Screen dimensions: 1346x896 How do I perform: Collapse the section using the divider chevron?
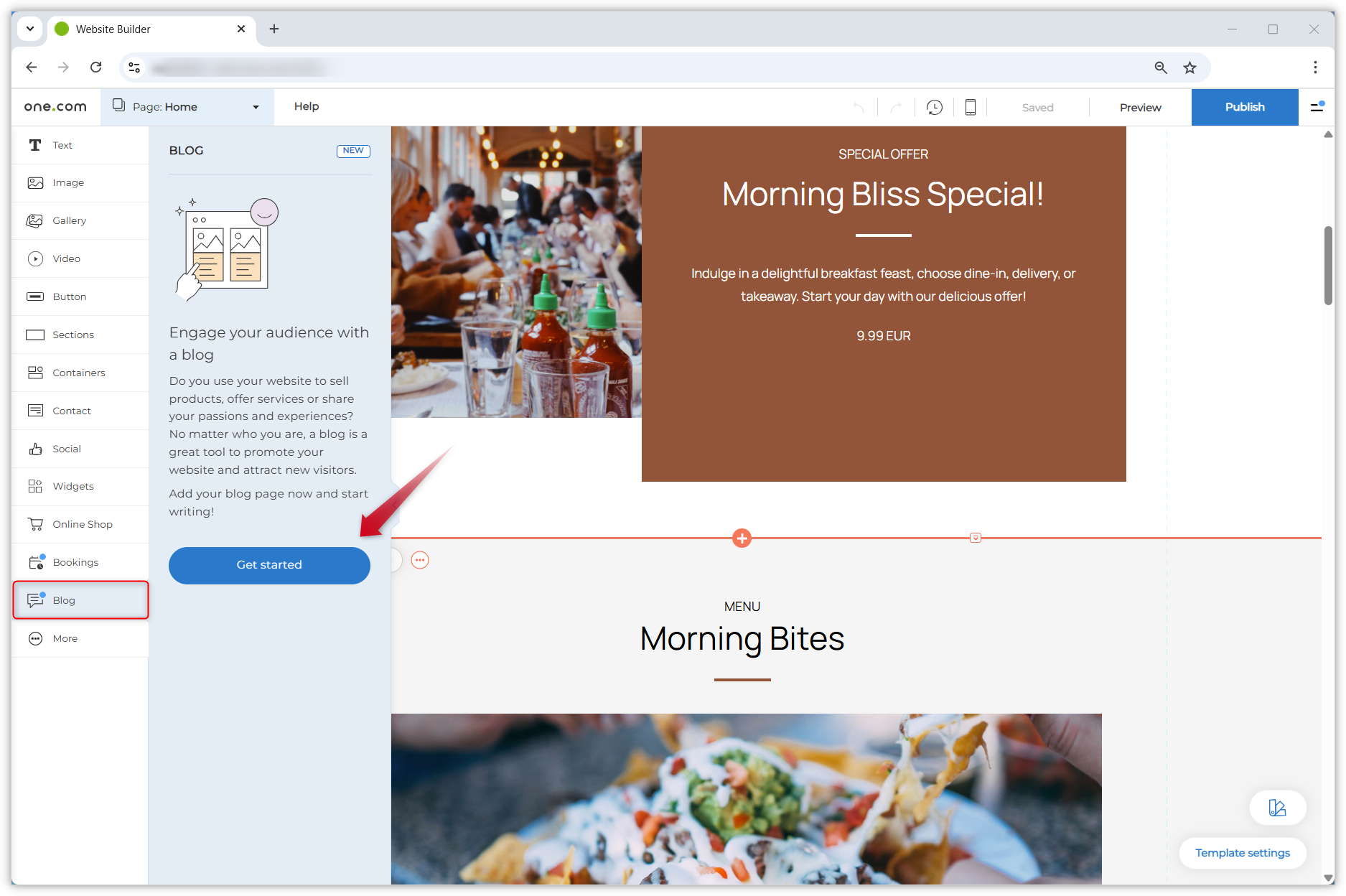(x=975, y=537)
